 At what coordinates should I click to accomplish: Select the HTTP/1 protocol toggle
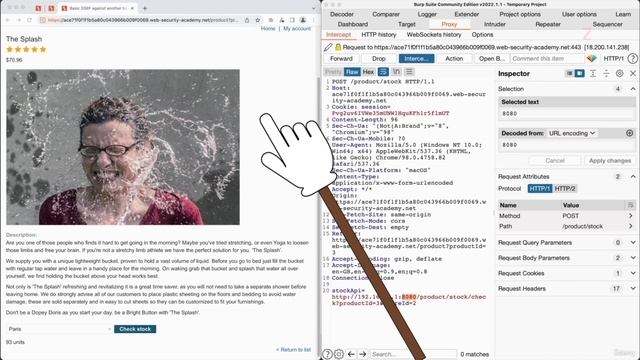coord(540,189)
